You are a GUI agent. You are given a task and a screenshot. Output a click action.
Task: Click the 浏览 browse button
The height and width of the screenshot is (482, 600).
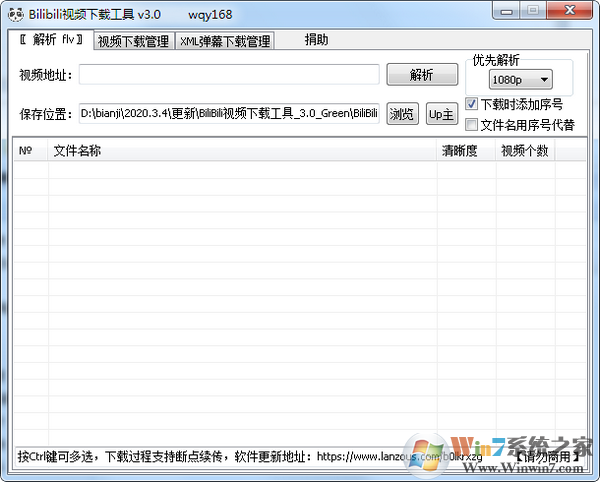click(x=402, y=114)
